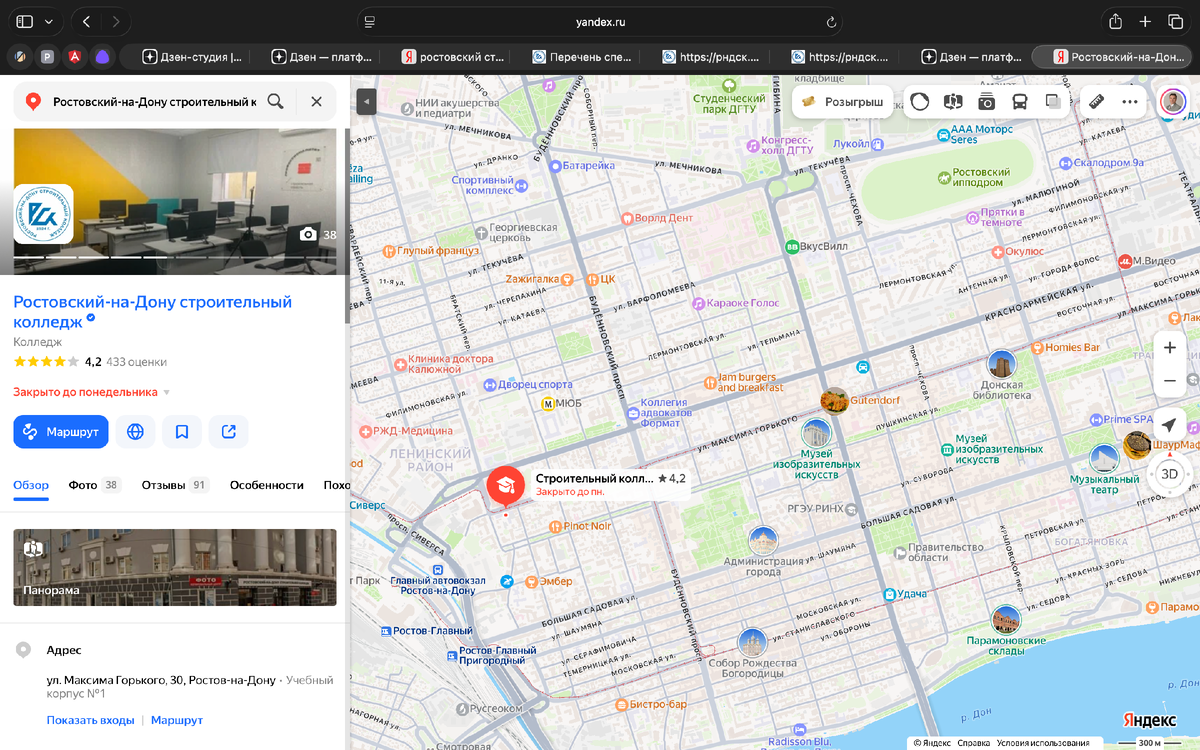
Task: Select Донская библиотека map marker
Action: click(x=1001, y=364)
